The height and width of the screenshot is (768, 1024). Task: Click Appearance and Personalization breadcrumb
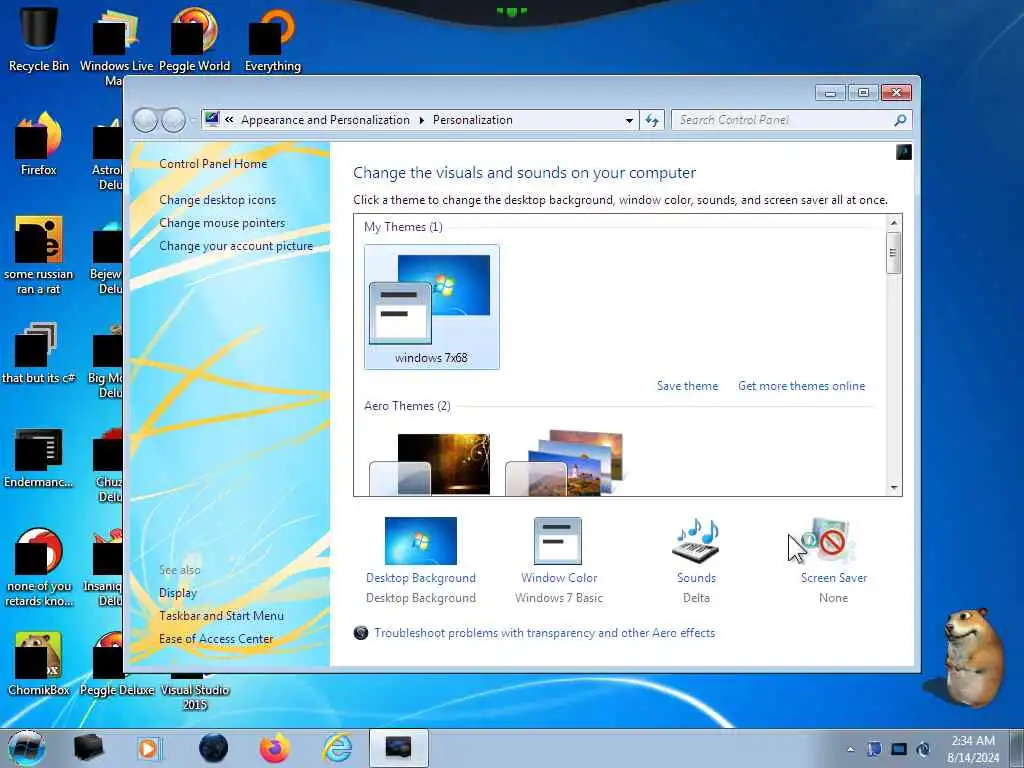pos(325,120)
